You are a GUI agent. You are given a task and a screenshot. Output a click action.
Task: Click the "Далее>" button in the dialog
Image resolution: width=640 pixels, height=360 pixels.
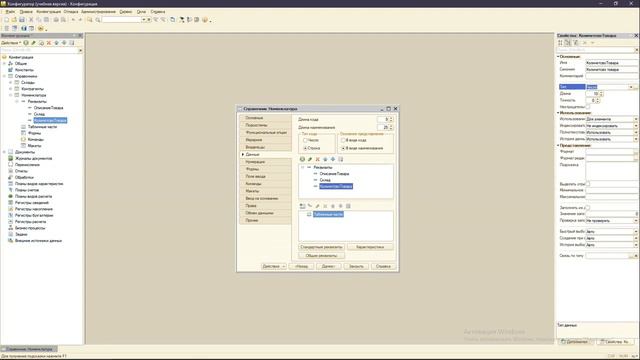[328, 266]
